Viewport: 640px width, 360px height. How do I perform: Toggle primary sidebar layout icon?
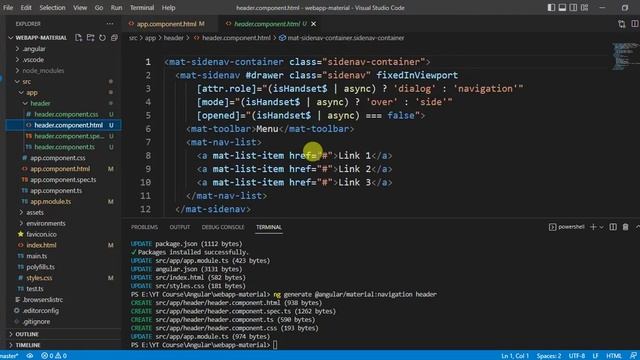(x=551, y=7)
